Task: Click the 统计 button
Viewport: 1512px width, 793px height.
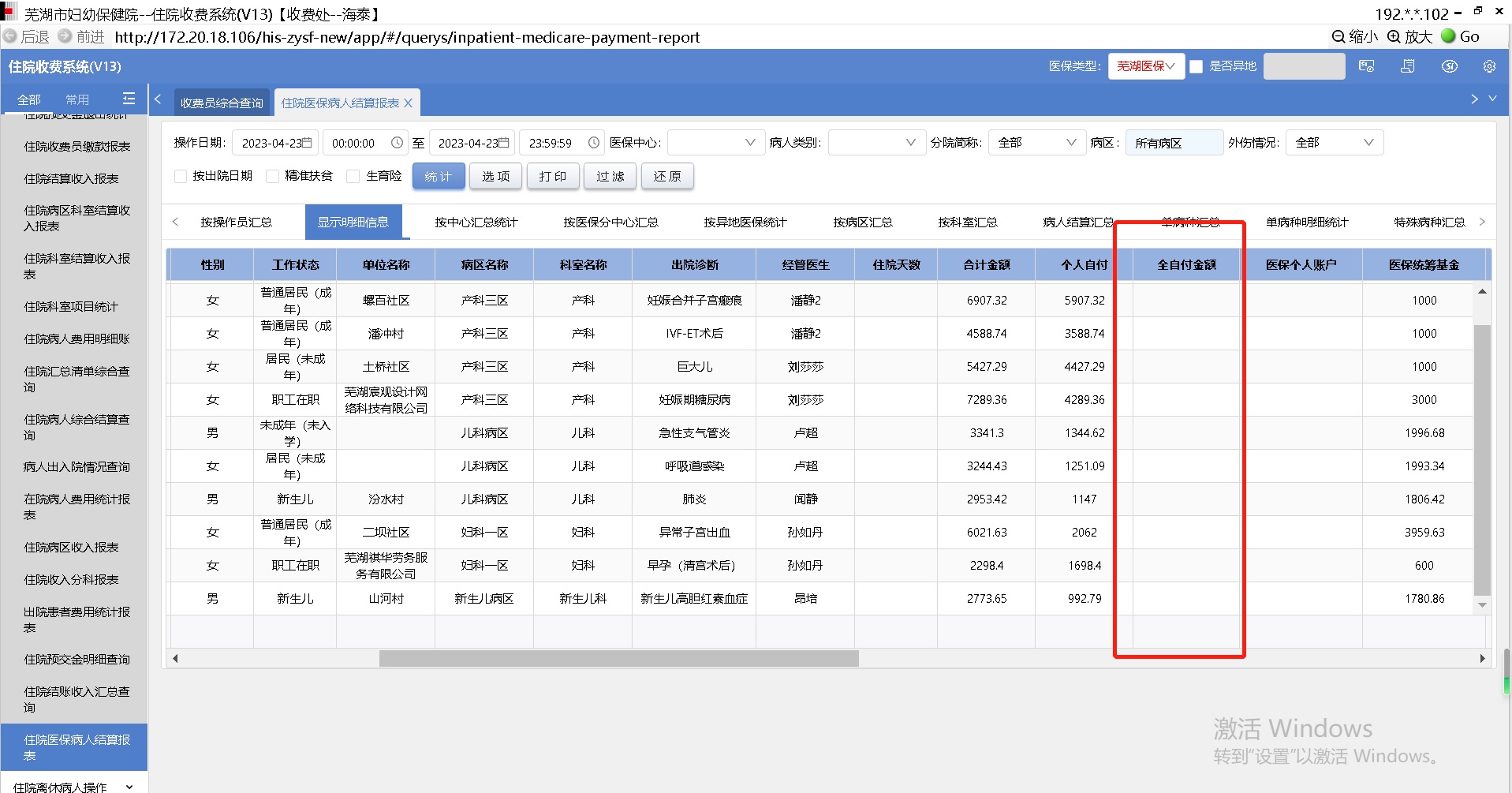Action: coord(438,176)
